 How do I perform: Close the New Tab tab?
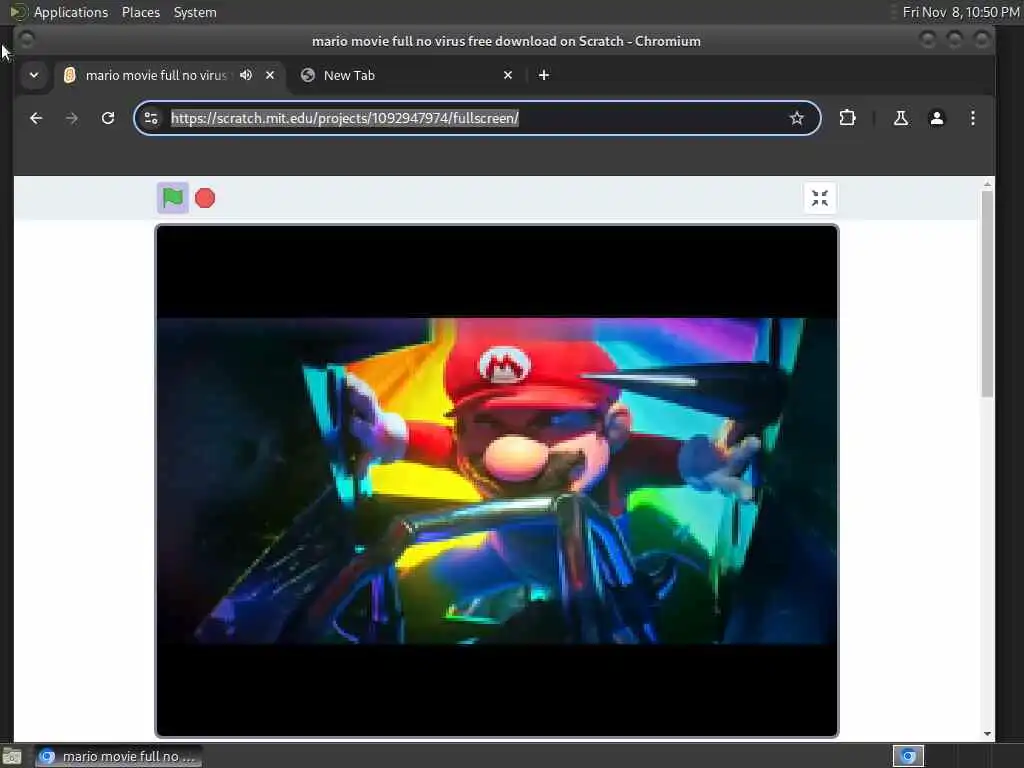pyautogui.click(x=508, y=75)
